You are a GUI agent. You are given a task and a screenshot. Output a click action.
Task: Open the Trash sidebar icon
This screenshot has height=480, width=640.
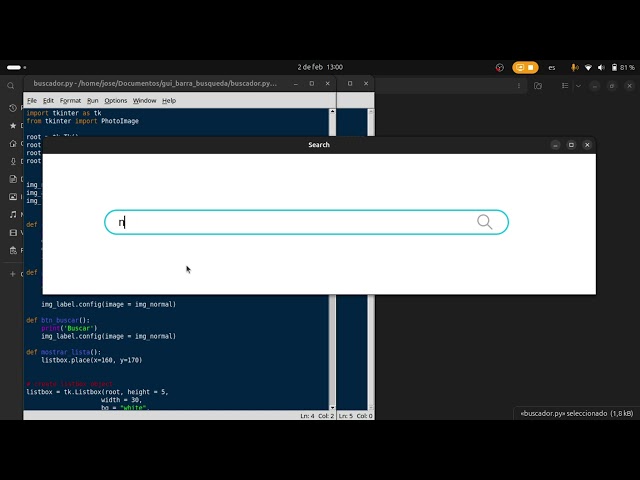(x=13, y=251)
